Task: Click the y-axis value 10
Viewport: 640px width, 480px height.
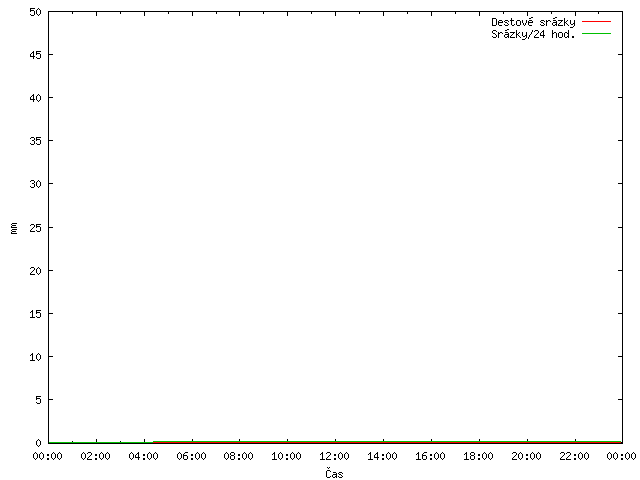Action: [36, 357]
